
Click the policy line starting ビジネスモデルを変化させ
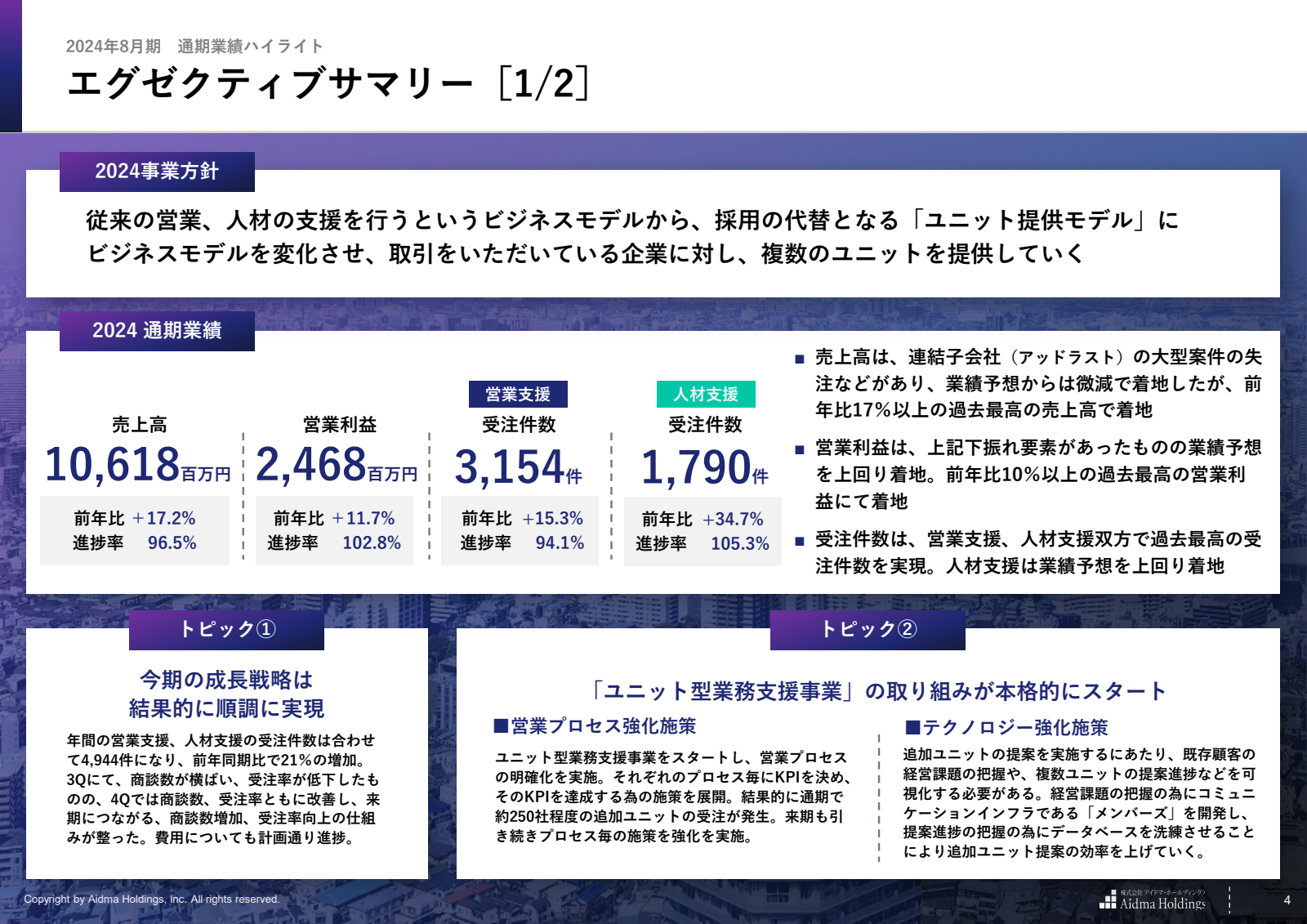pyautogui.click(x=585, y=254)
